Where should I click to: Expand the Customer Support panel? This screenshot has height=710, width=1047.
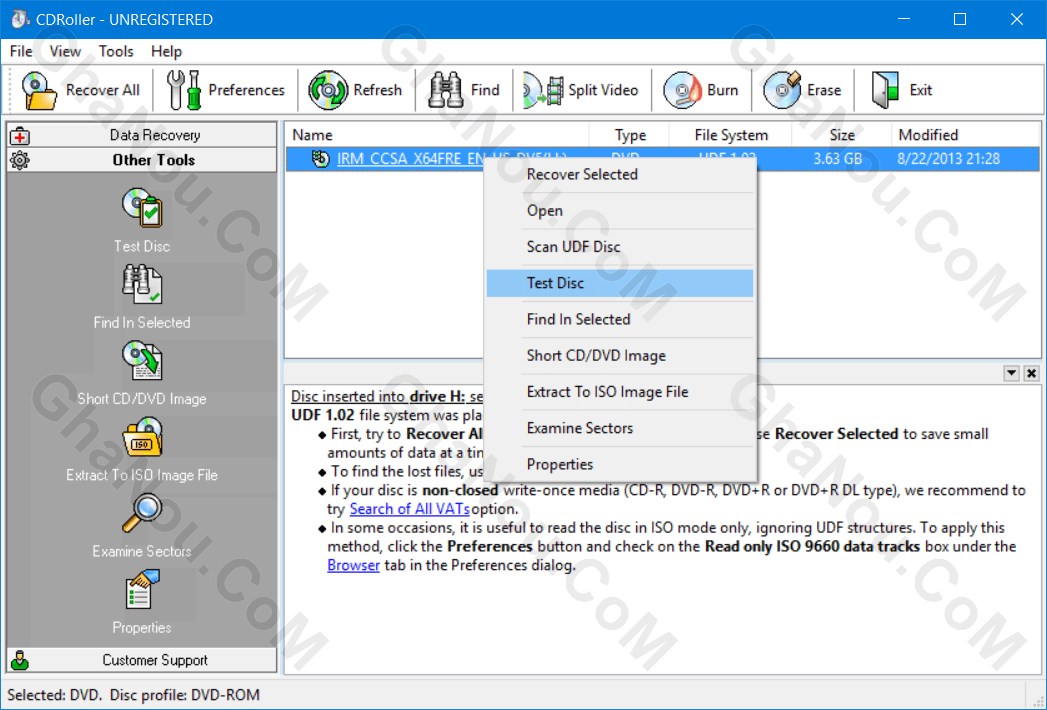click(142, 660)
